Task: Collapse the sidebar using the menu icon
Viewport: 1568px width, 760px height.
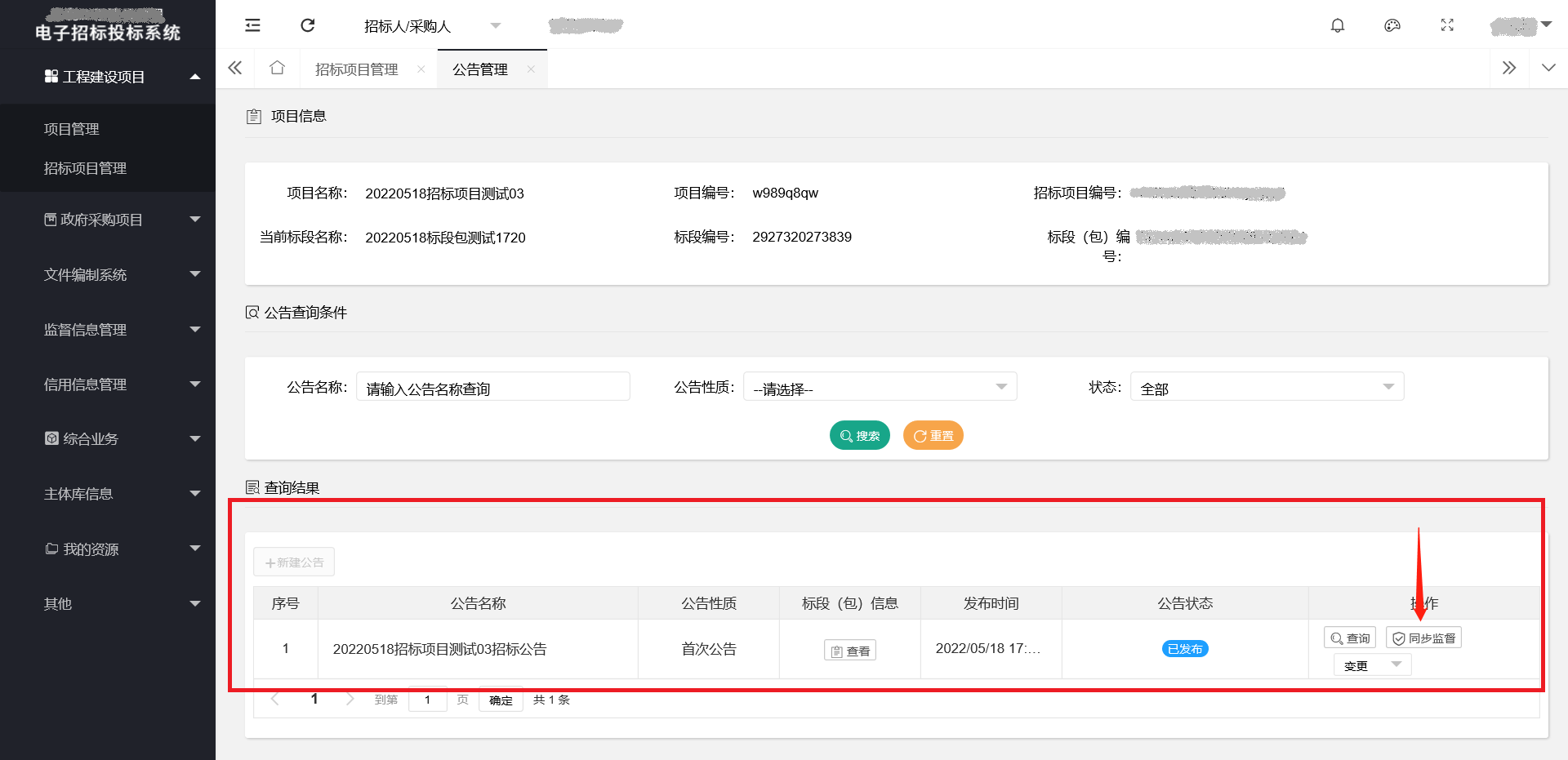Action: (x=252, y=25)
